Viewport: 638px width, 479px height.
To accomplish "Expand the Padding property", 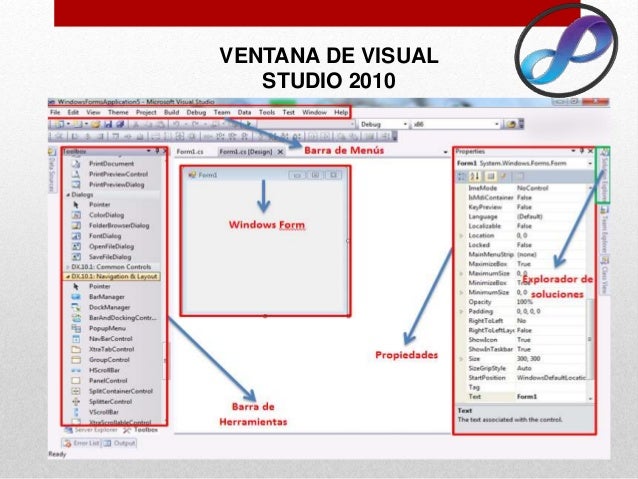I will click(x=461, y=311).
